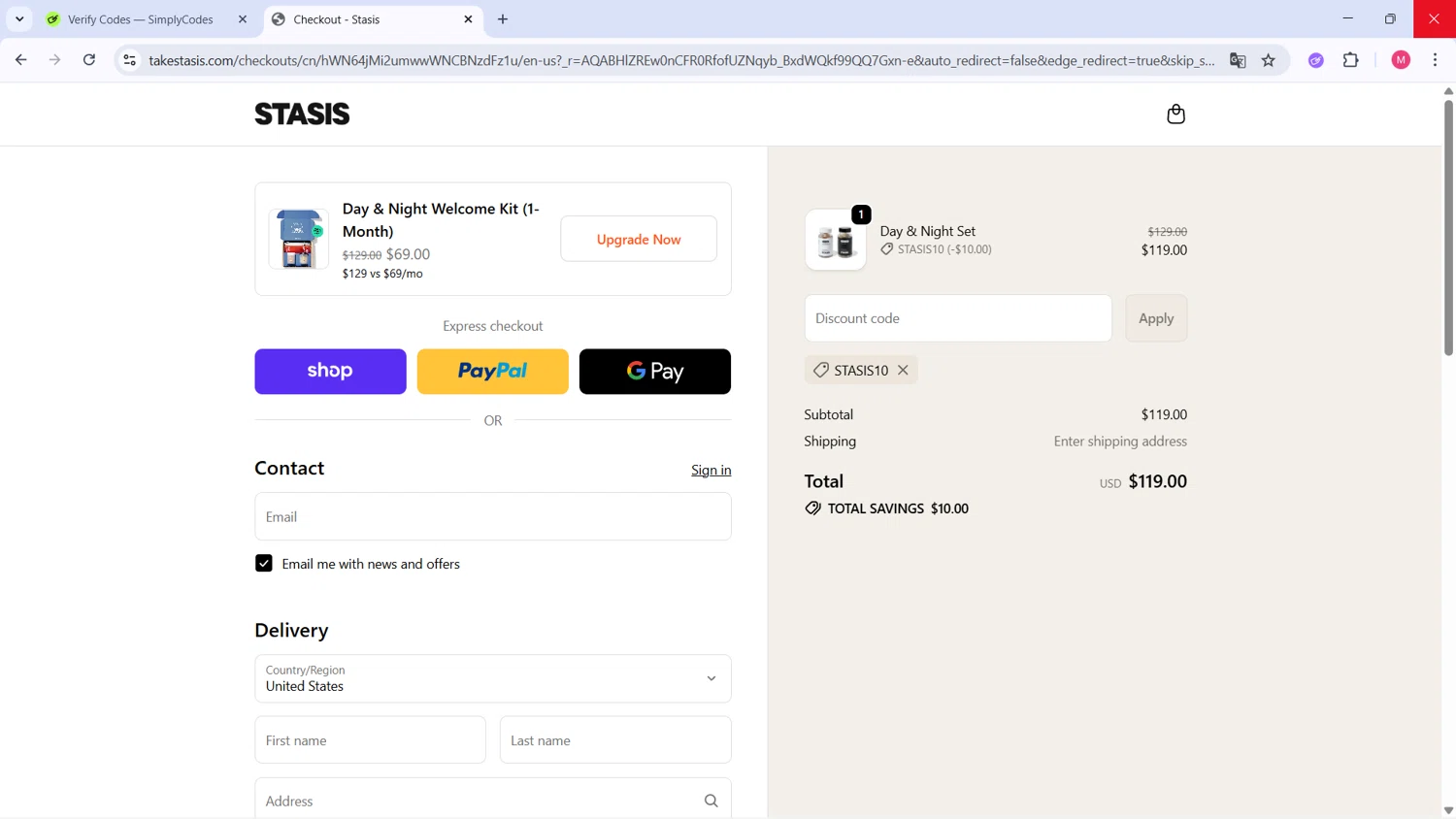Click the TOTAL SAVINGS $10.00 text
1456x819 pixels.
coord(898,508)
